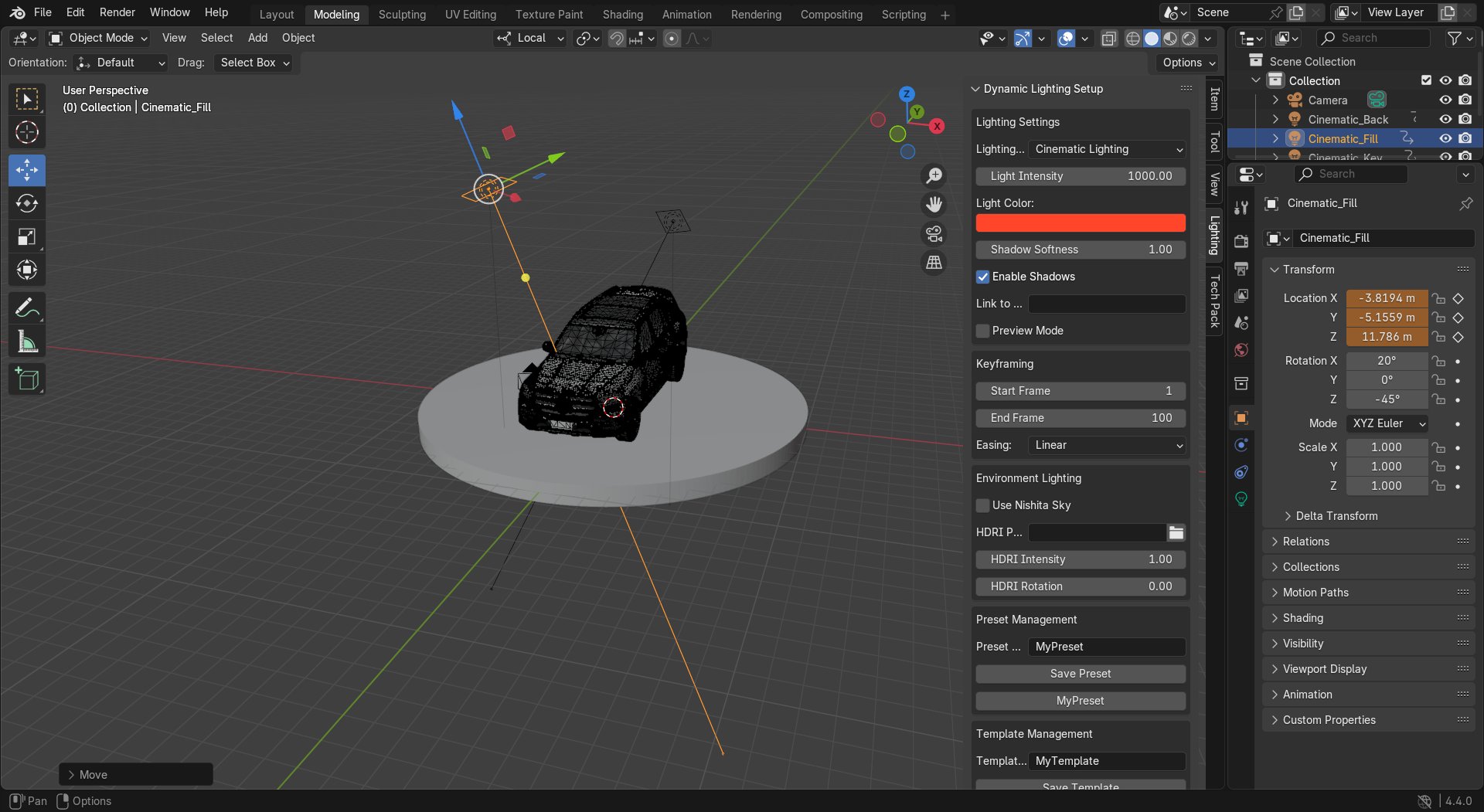Browse for HDRI file with folder icon
Screen dimensions: 1484x812
point(1176,532)
